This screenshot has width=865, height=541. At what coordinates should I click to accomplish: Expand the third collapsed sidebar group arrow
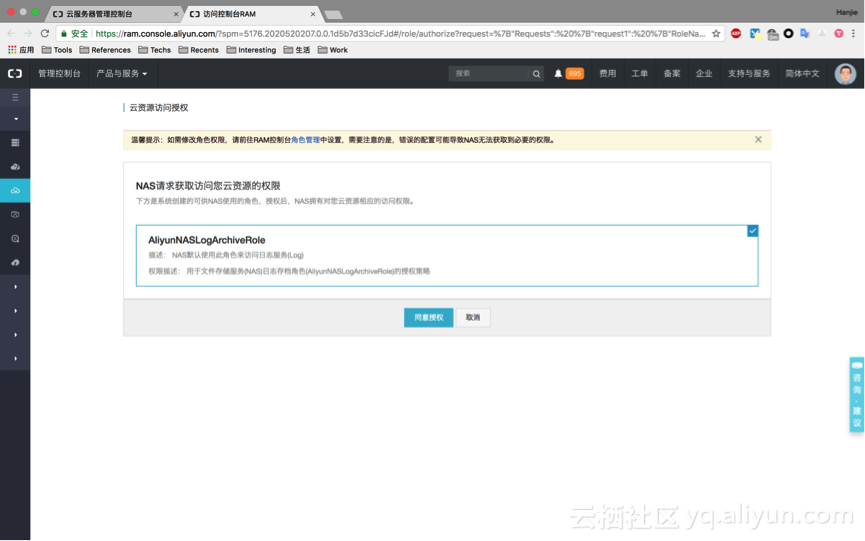[15, 335]
